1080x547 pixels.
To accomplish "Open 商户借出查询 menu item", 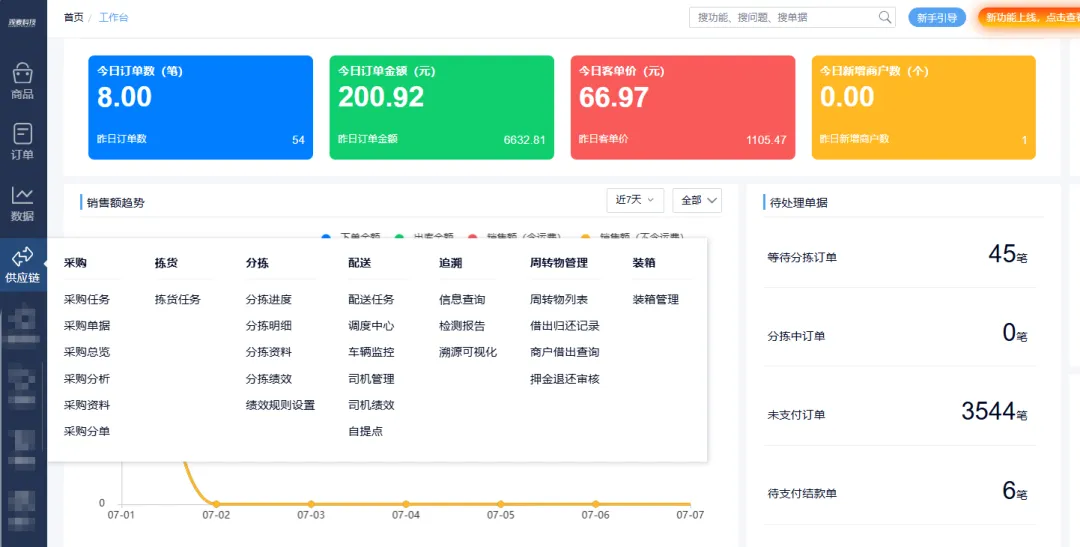I will 565,352.
